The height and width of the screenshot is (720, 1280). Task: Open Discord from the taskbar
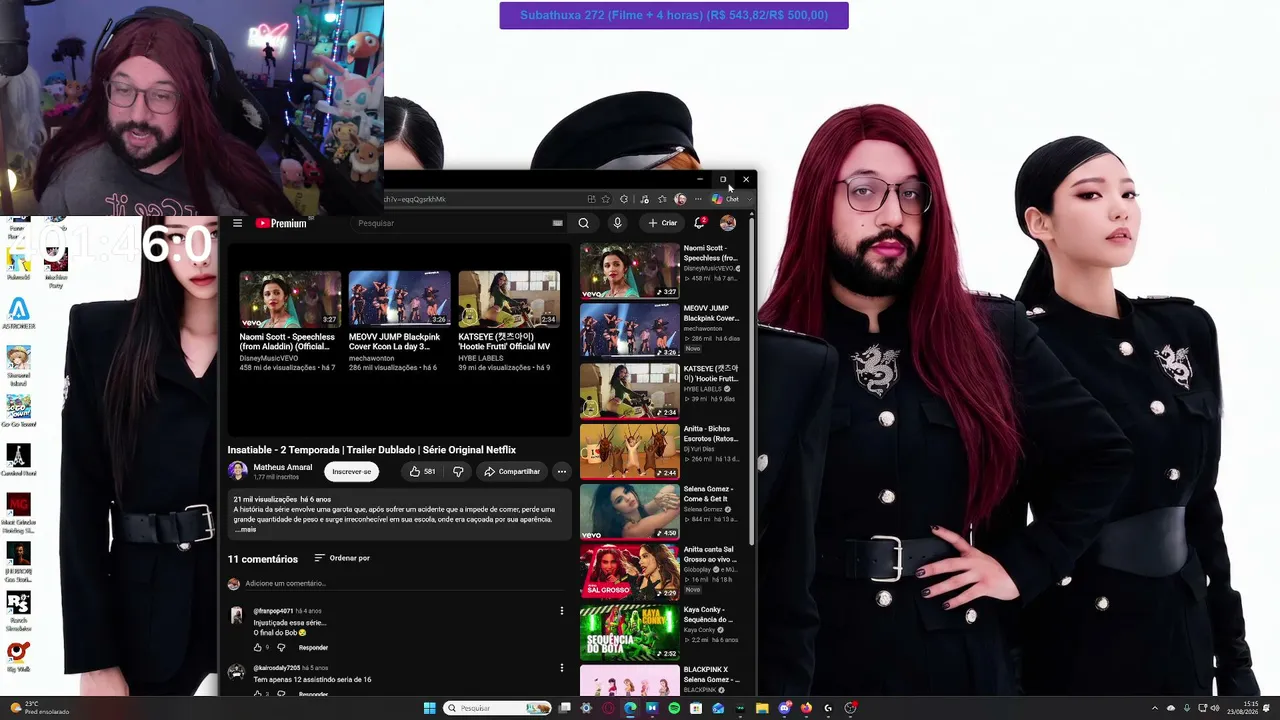[x=785, y=708]
